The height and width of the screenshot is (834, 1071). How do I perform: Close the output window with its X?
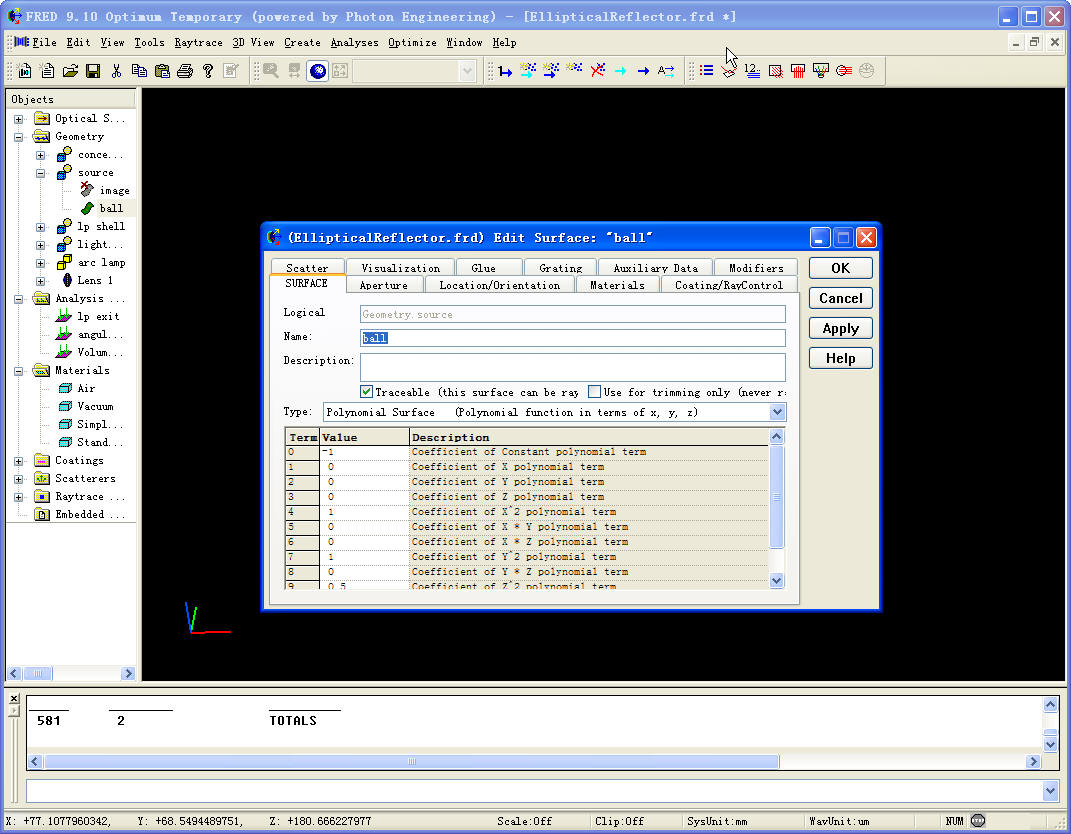tap(14, 698)
